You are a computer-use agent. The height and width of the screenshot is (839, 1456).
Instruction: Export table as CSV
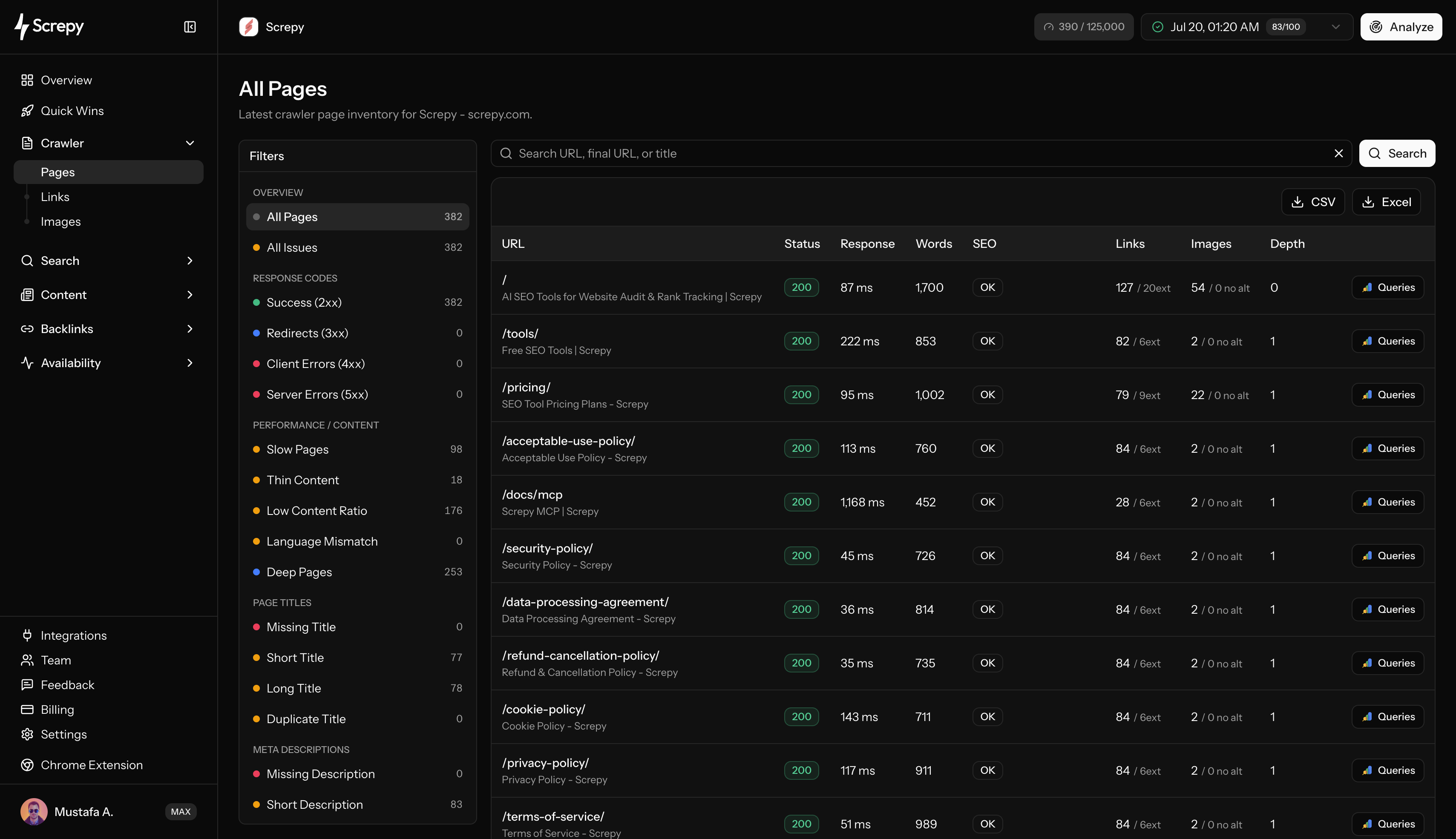pos(1312,202)
